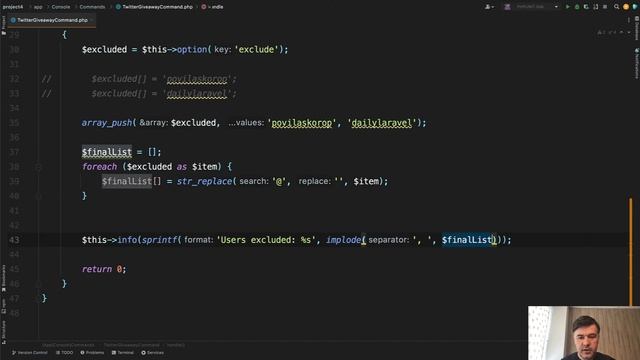The width and height of the screenshot is (640, 360).
Task: Click the $finalList variable on line 37
Action: [107, 152]
